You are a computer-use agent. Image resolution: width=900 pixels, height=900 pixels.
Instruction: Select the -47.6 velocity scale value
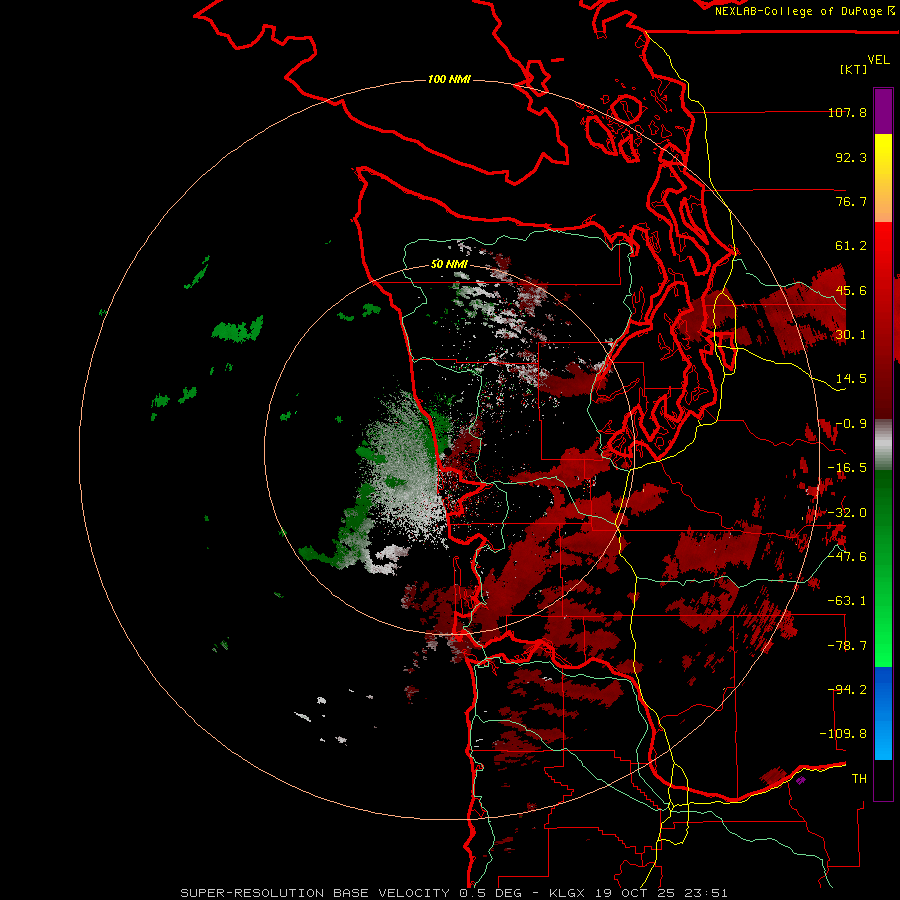tap(847, 557)
